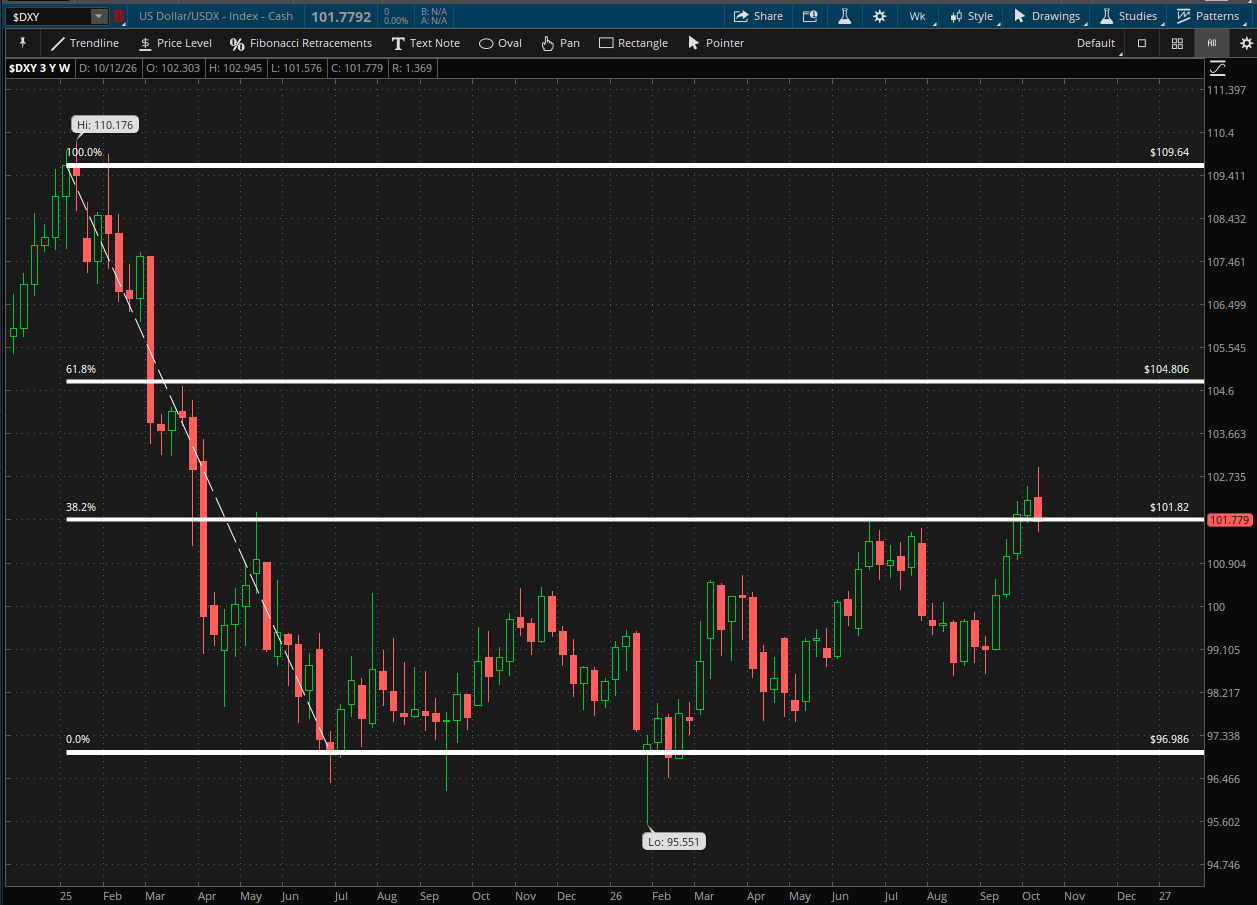Screen dimensions: 1257x905
Task: Open the Drawings menu
Action: coord(1046,16)
